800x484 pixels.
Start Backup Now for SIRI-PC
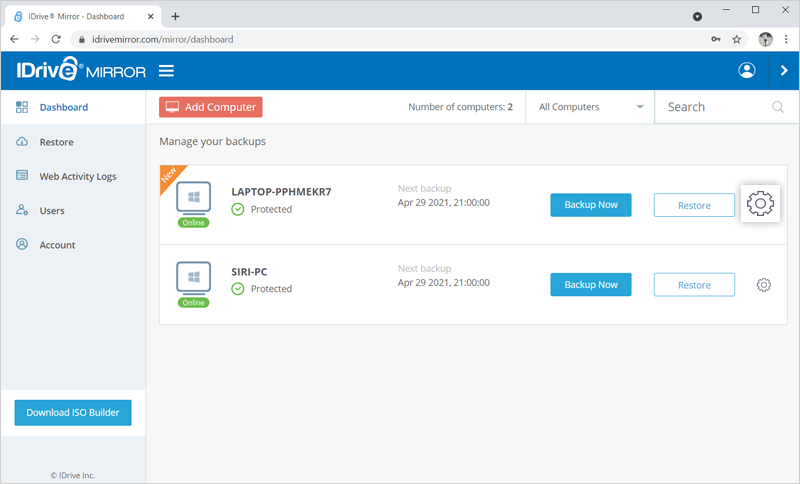591,285
